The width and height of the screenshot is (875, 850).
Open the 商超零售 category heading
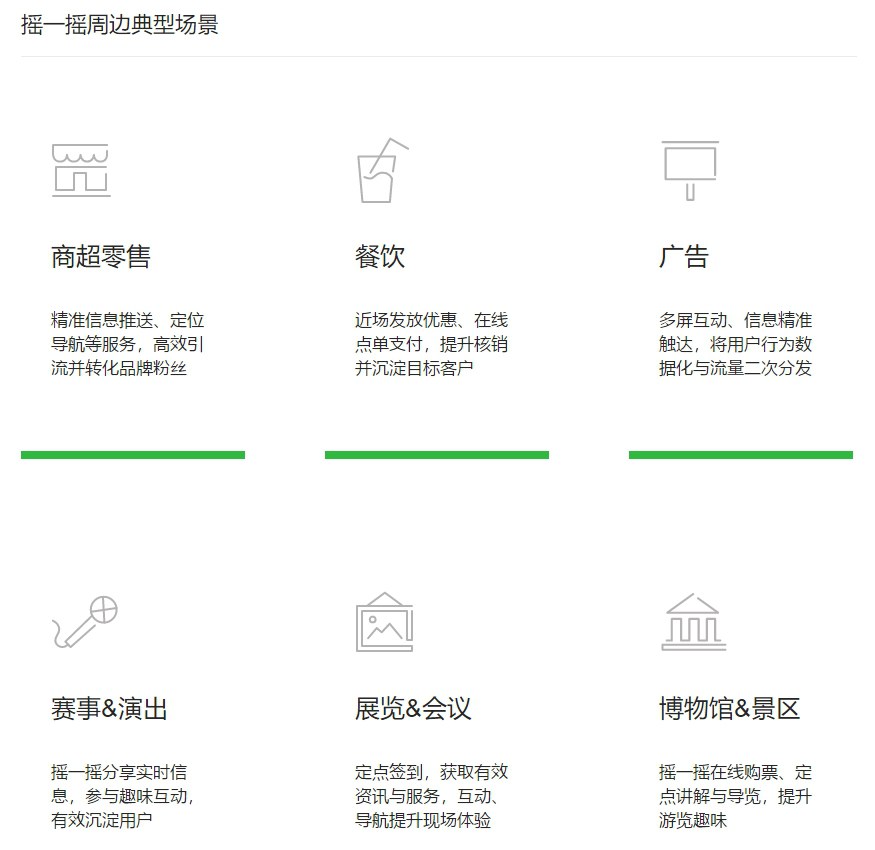103,255
